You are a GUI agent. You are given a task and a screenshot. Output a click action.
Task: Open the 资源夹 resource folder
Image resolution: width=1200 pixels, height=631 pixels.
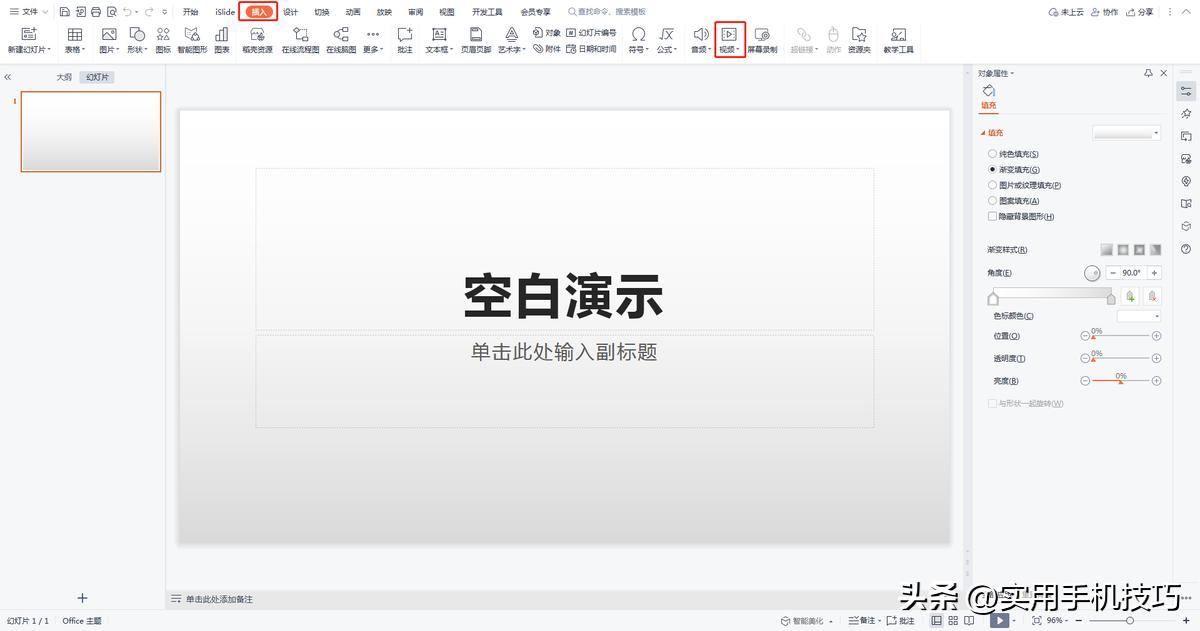[x=859, y=40]
